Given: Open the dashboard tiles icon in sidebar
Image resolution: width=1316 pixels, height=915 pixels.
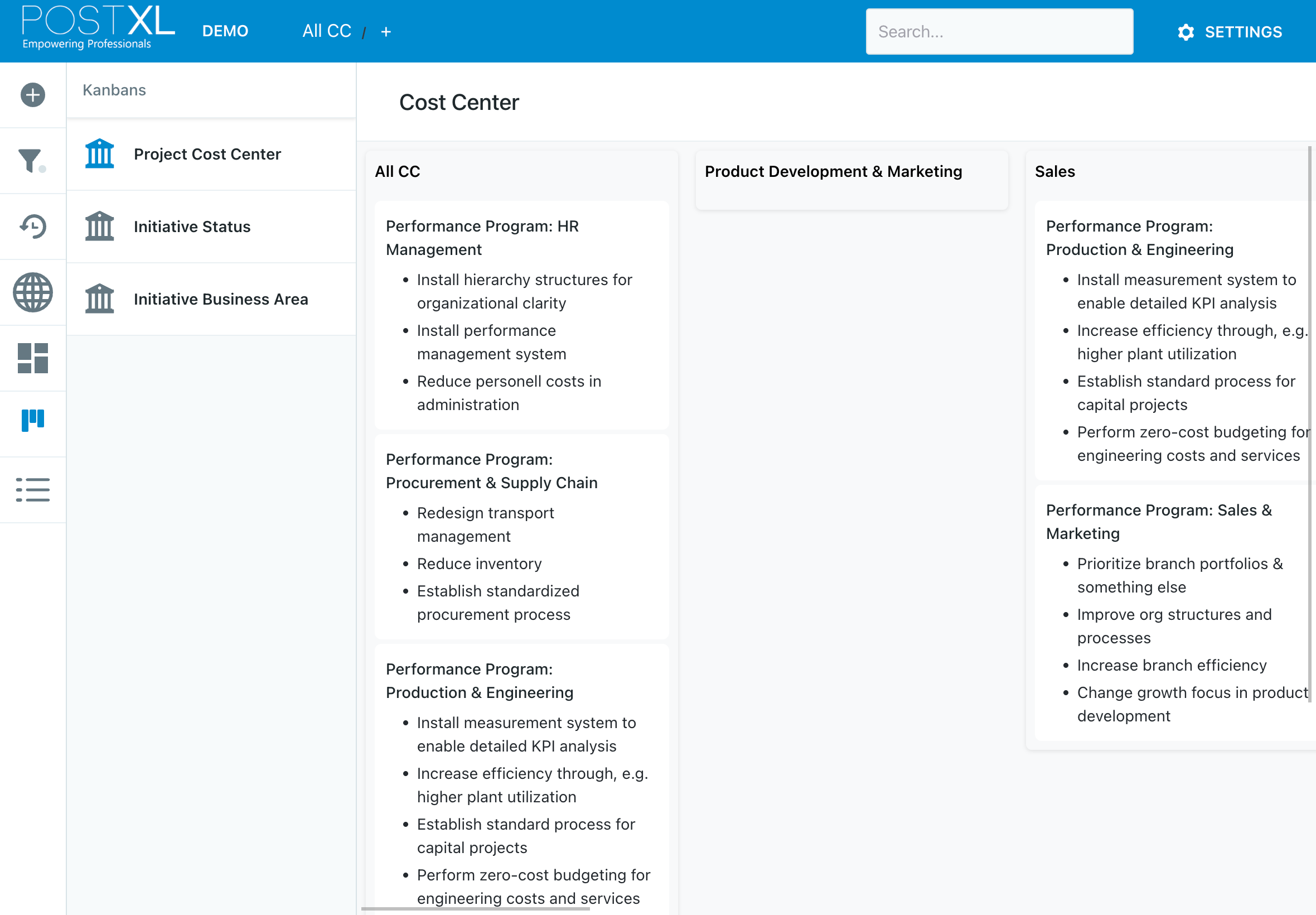Looking at the screenshot, I should pos(33,358).
